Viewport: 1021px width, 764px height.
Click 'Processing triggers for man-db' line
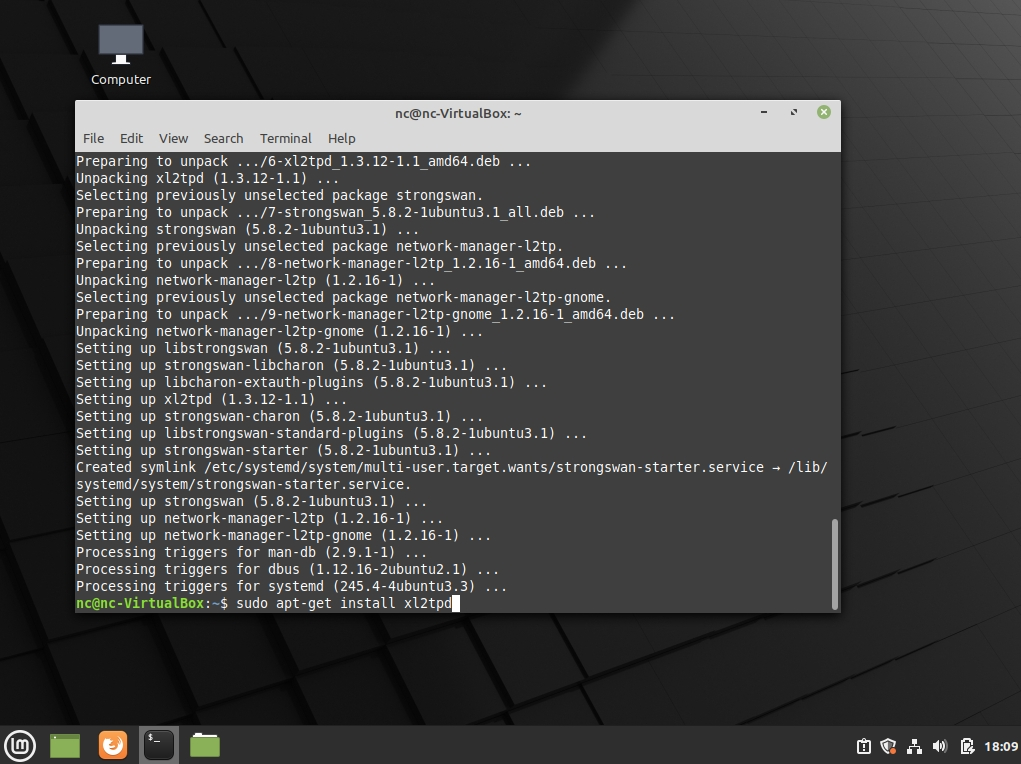click(251, 552)
